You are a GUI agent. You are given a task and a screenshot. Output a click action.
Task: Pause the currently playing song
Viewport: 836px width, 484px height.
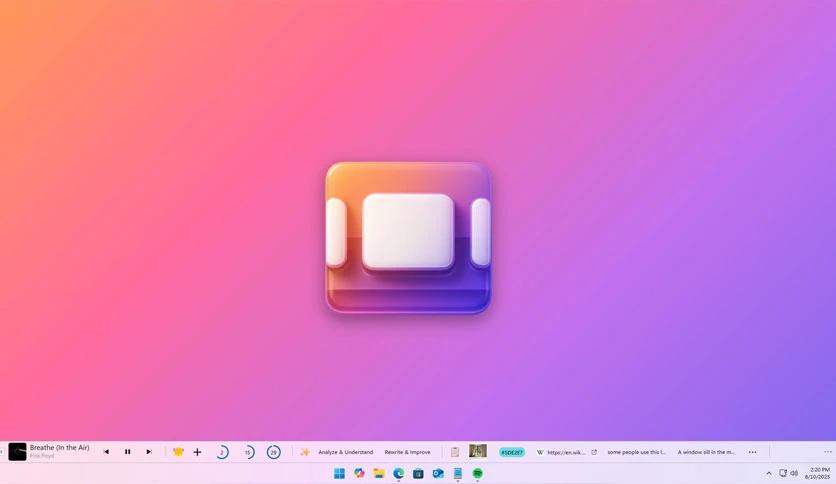coord(127,452)
